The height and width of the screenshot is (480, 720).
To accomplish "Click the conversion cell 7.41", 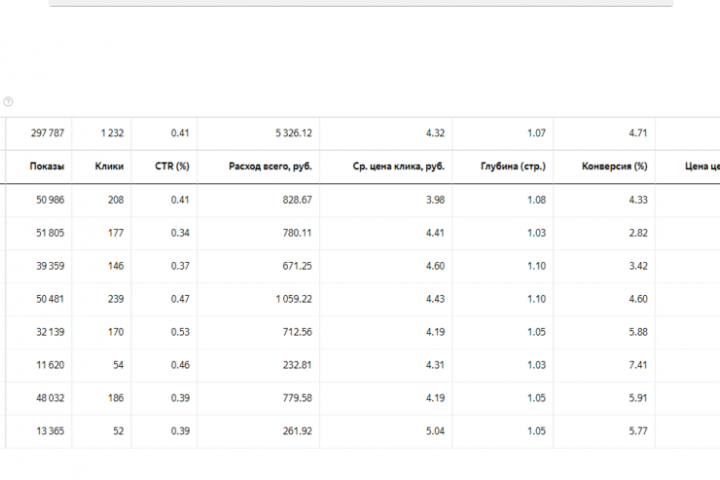I will tap(638, 365).
